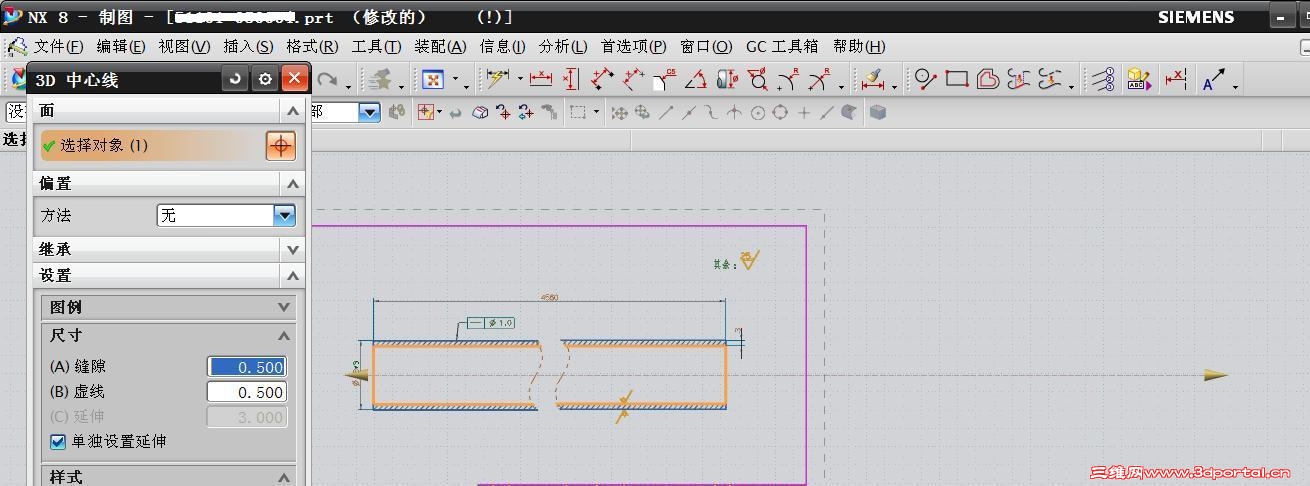This screenshot has width=1310, height=486.
Task: Enable the Quadrant Point snap icon
Action: coord(781,113)
